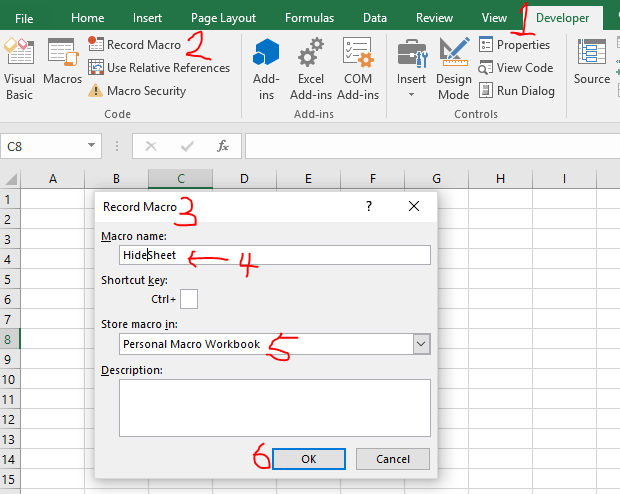Switch to the View tab
This screenshot has height=494, width=620.
(x=494, y=18)
